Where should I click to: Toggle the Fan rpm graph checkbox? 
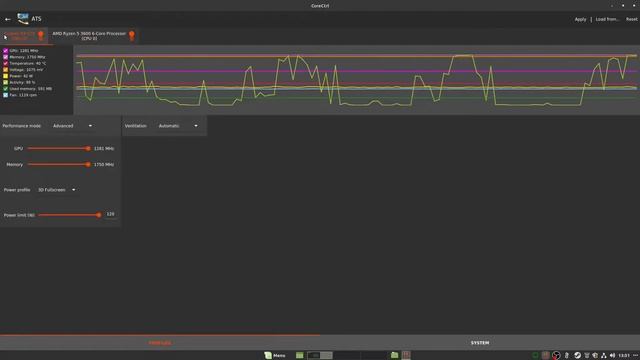[x=6, y=95]
